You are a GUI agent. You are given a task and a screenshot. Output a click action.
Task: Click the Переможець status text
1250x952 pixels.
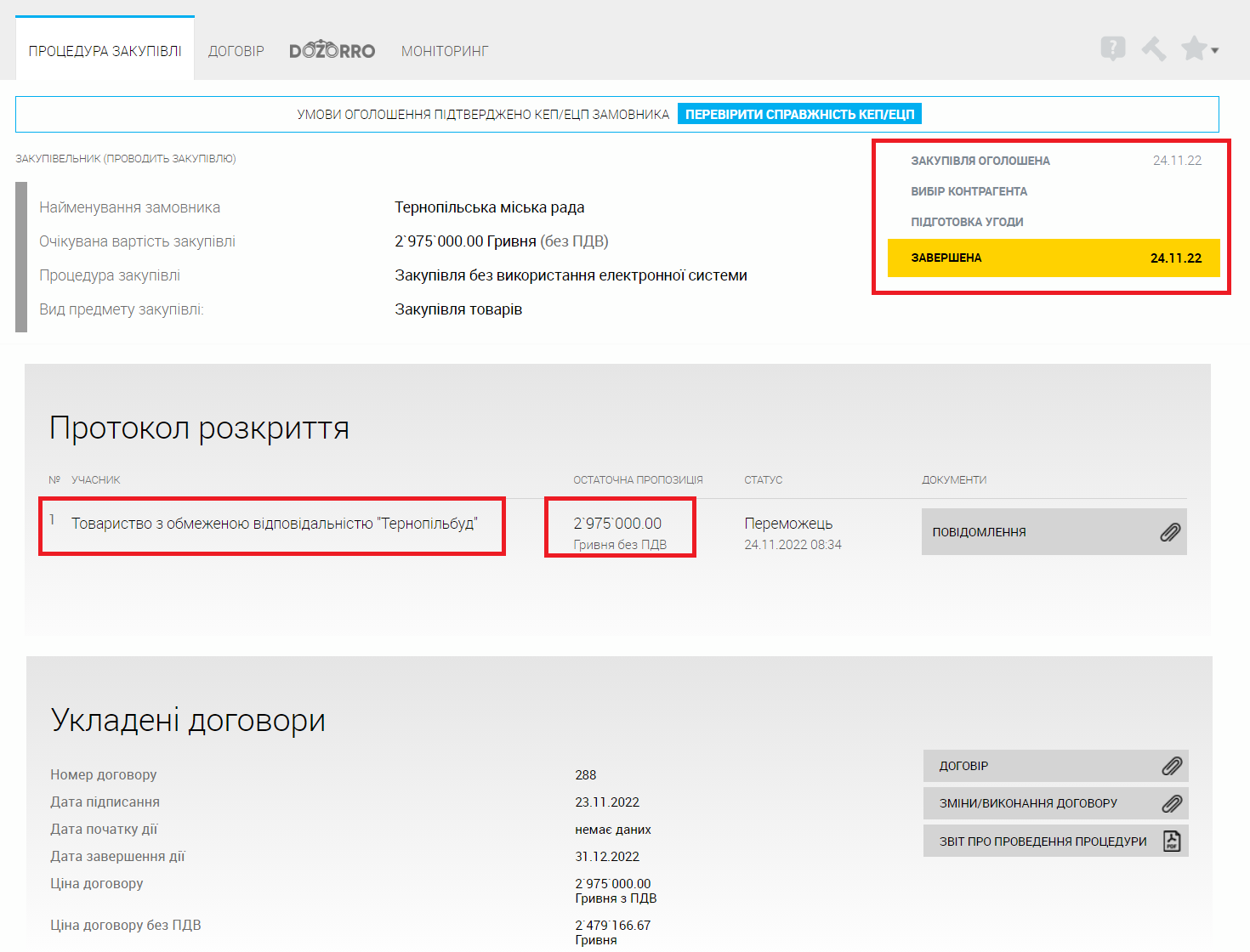point(788,524)
